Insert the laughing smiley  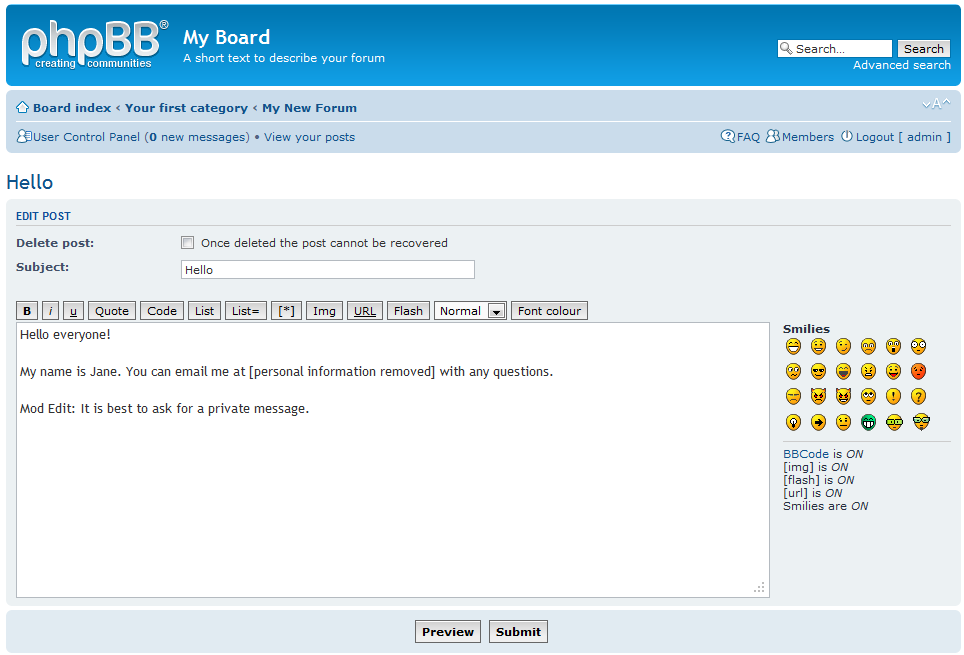[x=844, y=371]
